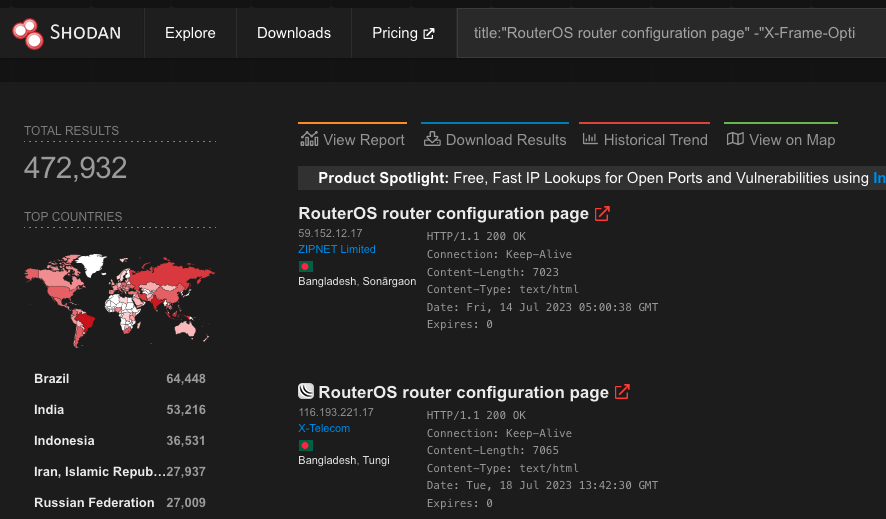The width and height of the screenshot is (886, 519).
Task: Click the Bangladesh flag for 116.193.221.17
Action: click(x=306, y=445)
